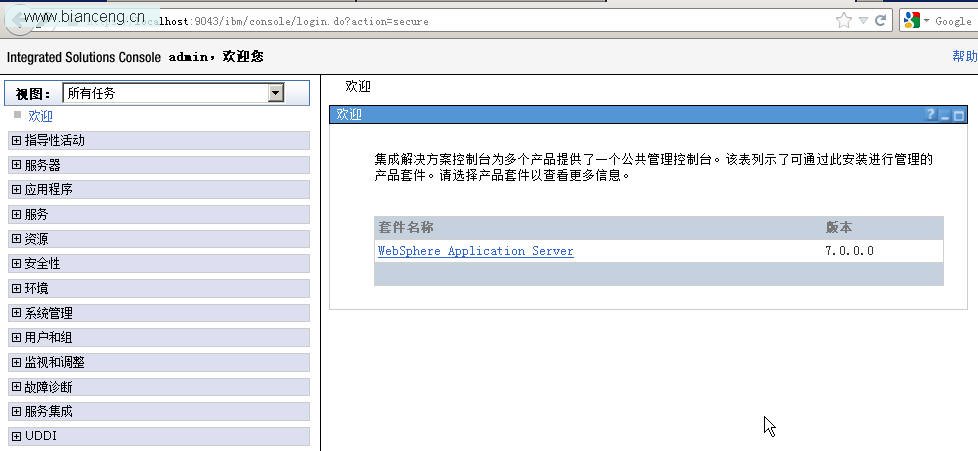Image resolution: width=978 pixels, height=451 pixels.
Task: Expand the 应用程序 node
Action: click(16, 190)
